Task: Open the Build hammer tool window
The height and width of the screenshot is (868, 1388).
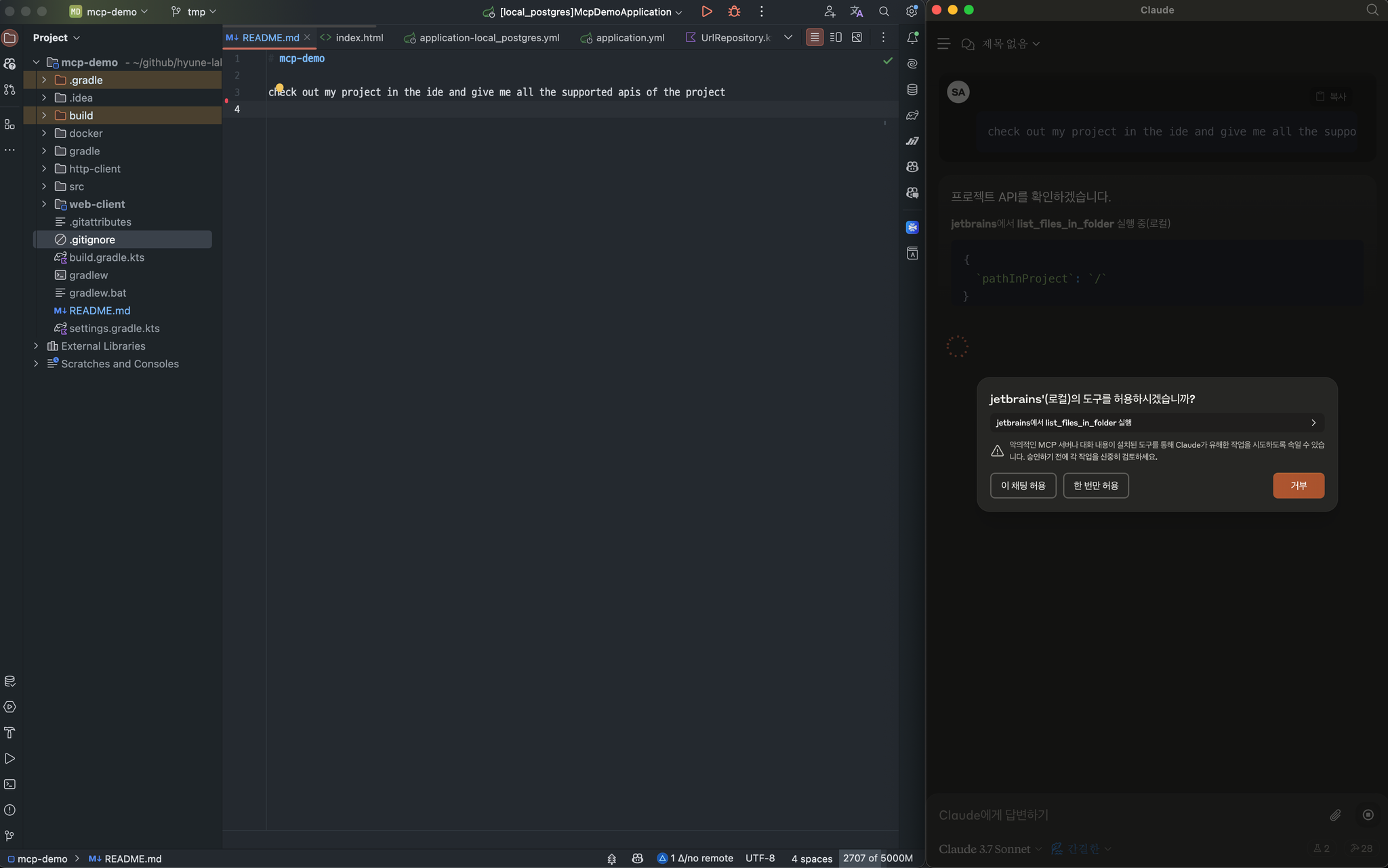Action: [x=9, y=732]
